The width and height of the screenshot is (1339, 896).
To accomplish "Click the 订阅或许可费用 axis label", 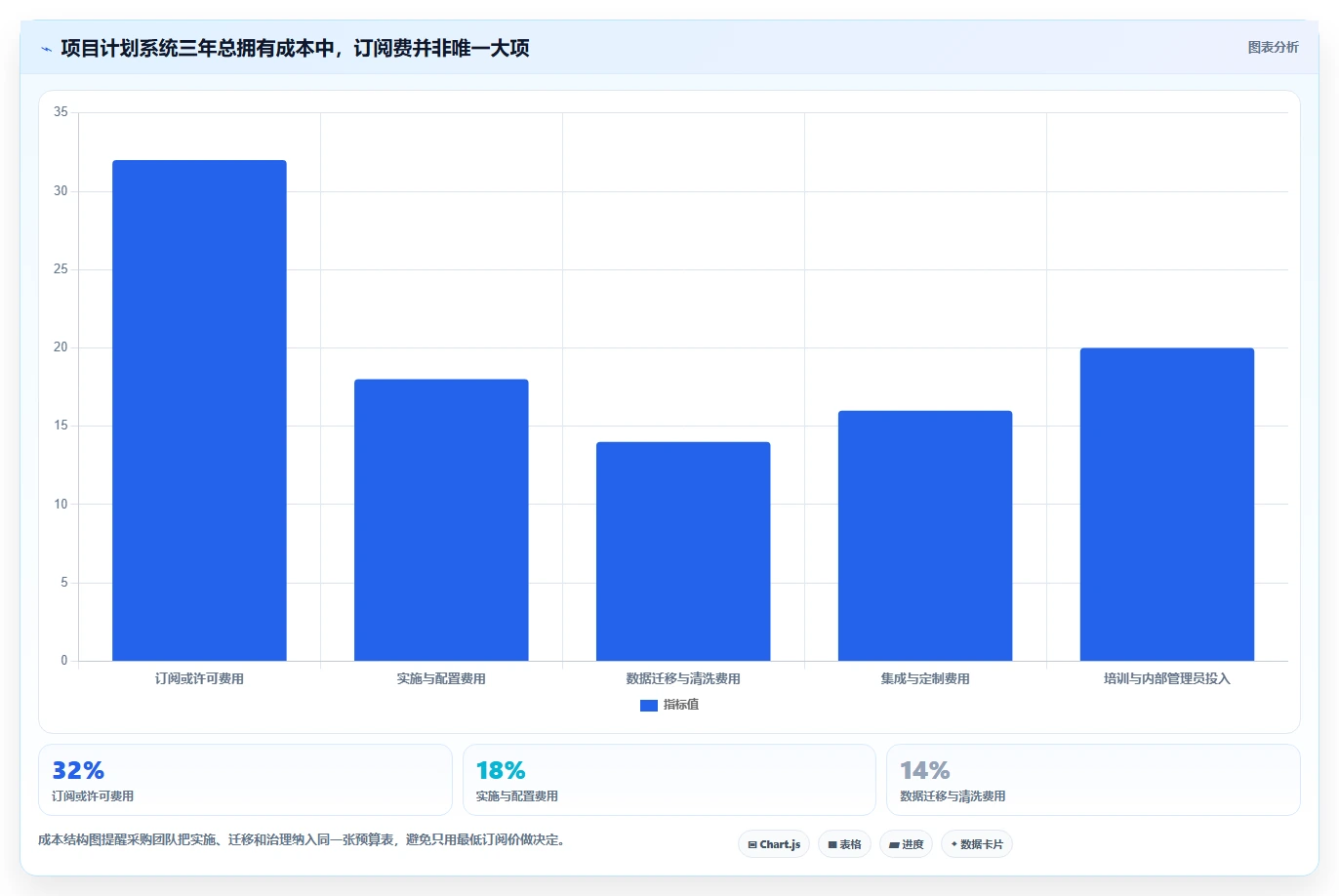I will 199,678.
